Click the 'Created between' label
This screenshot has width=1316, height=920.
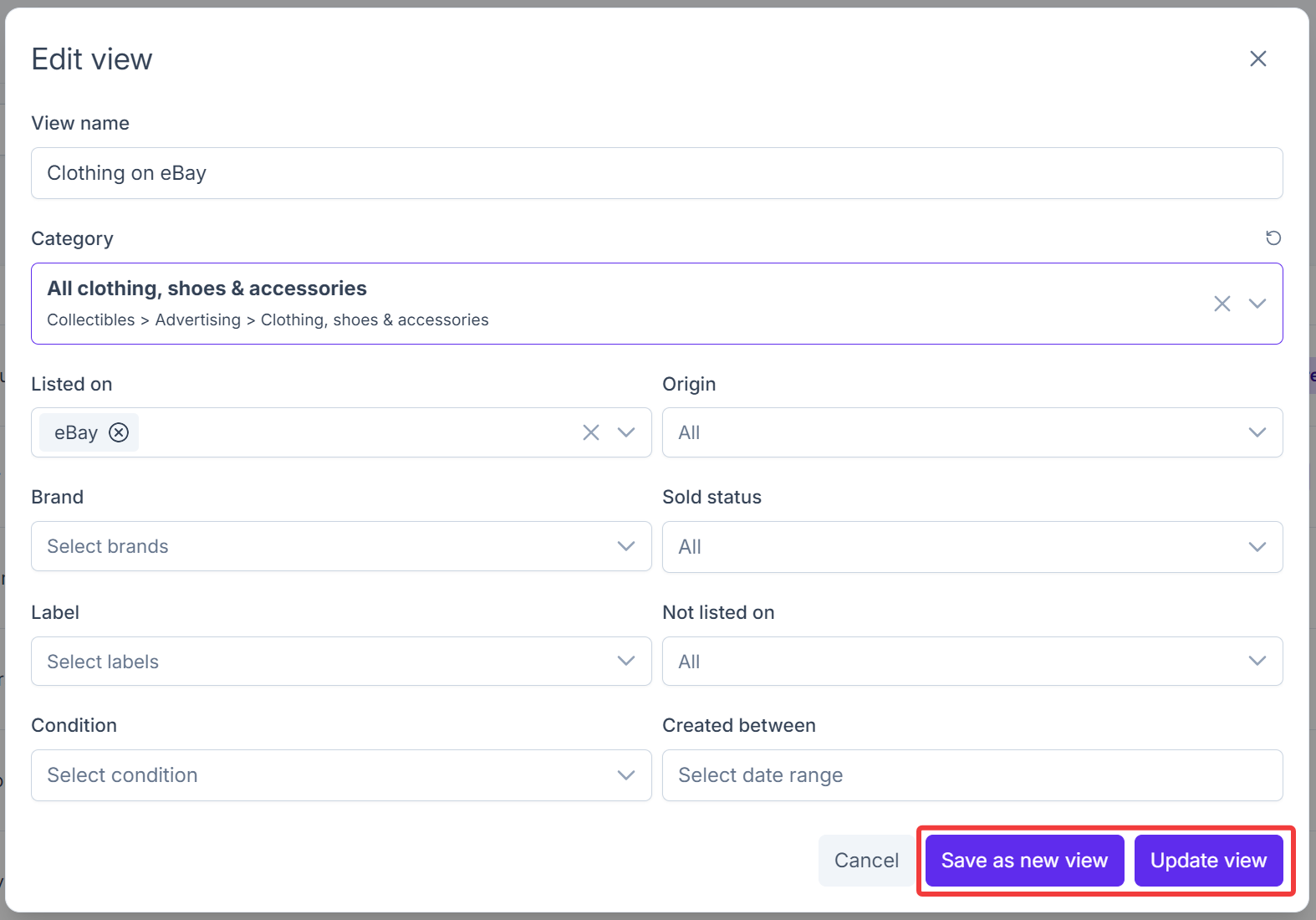click(739, 725)
